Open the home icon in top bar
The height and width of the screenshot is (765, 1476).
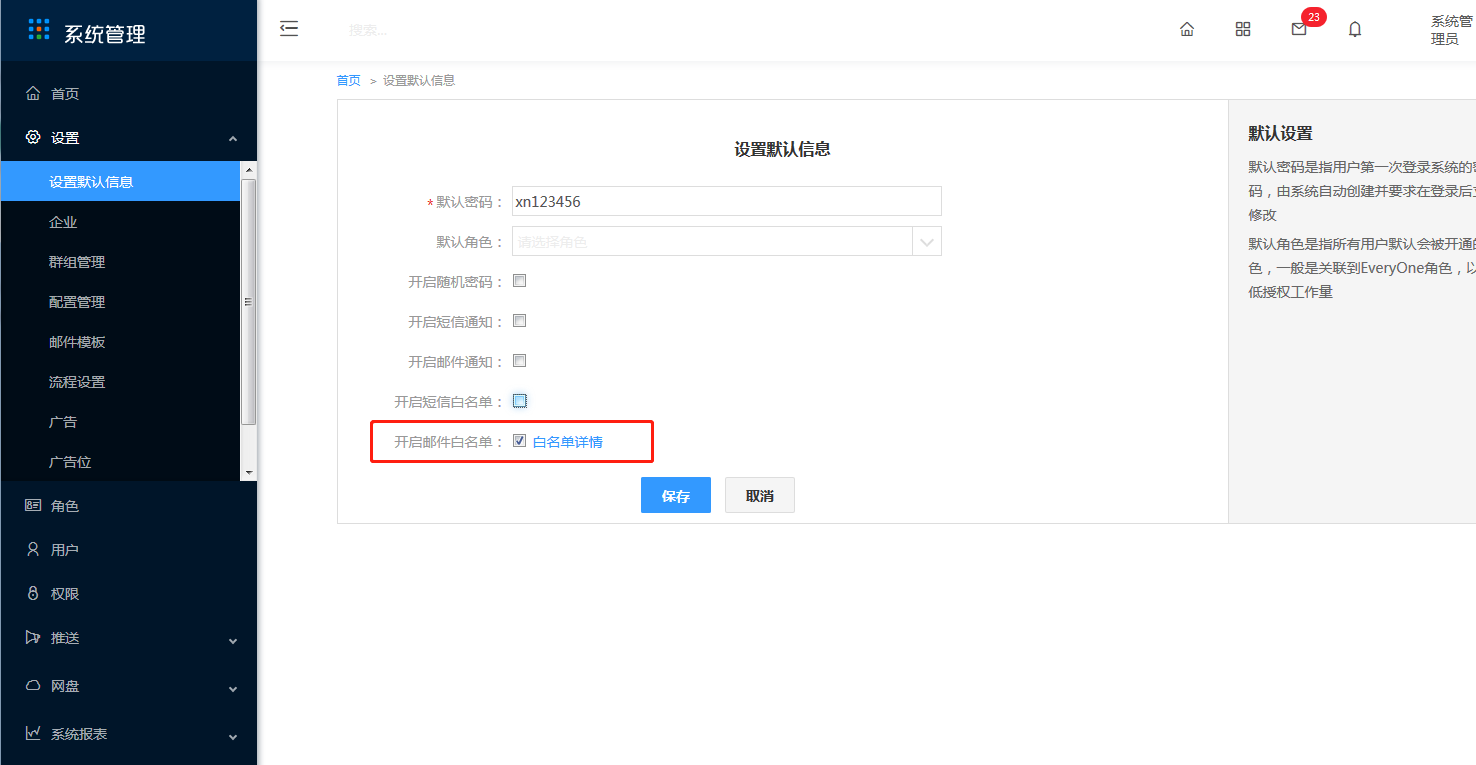click(1187, 29)
